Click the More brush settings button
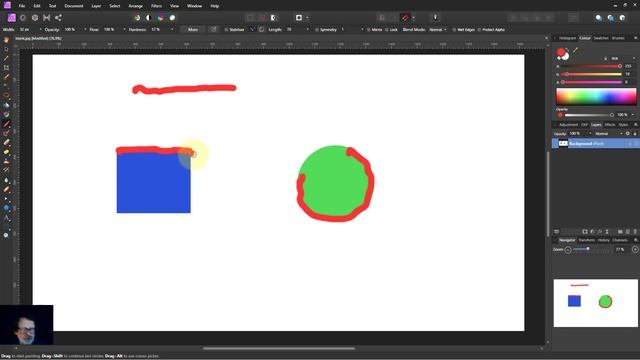 (x=193, y=30)
